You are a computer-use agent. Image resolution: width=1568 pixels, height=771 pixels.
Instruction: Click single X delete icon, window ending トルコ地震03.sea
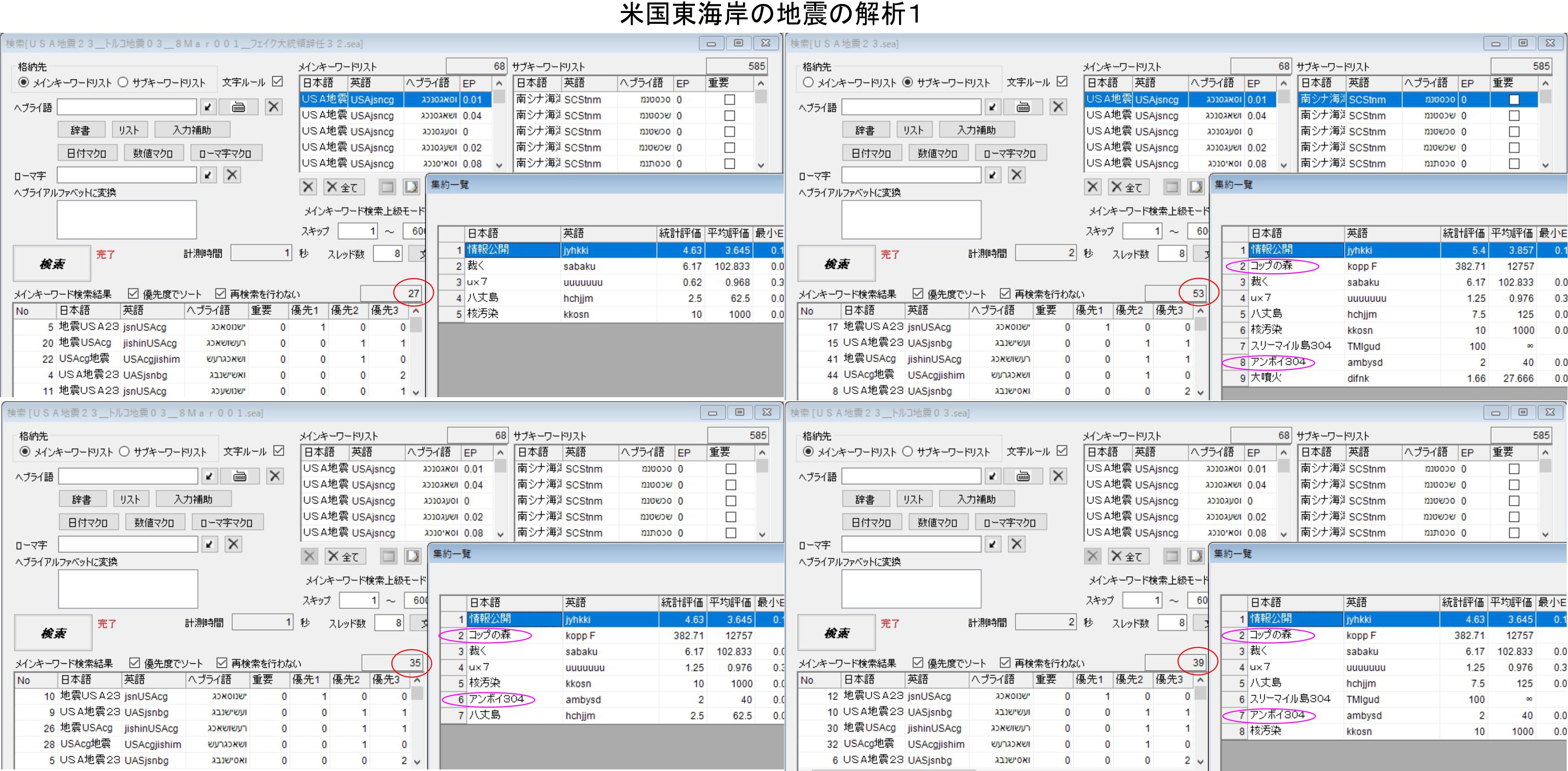coord(1093,556)
